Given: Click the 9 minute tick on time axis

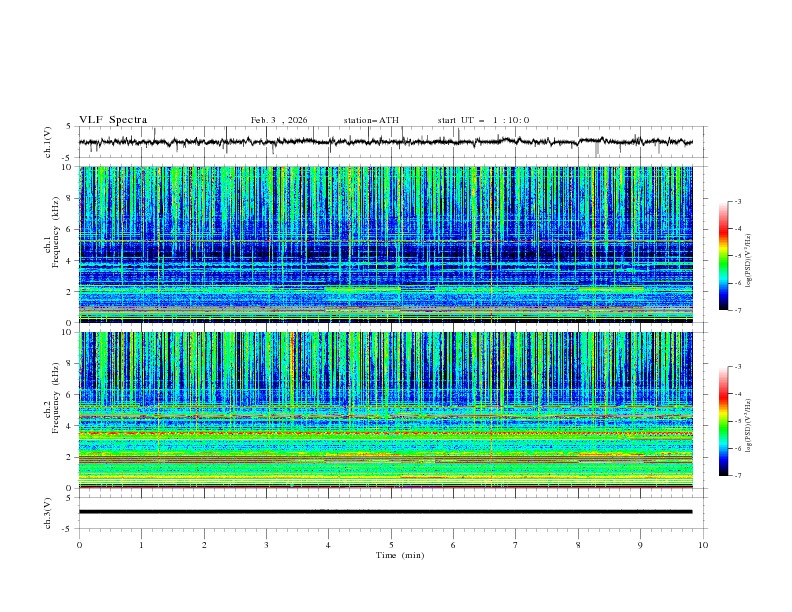Looking at the screenshot, I should pyautogui.click(x=641, y=545).
